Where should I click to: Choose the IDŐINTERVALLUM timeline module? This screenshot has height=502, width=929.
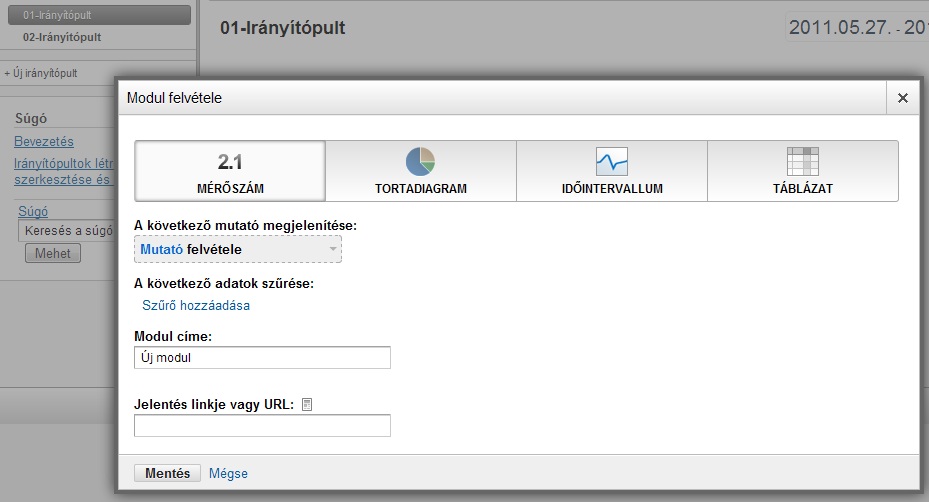tap(612, 171)
